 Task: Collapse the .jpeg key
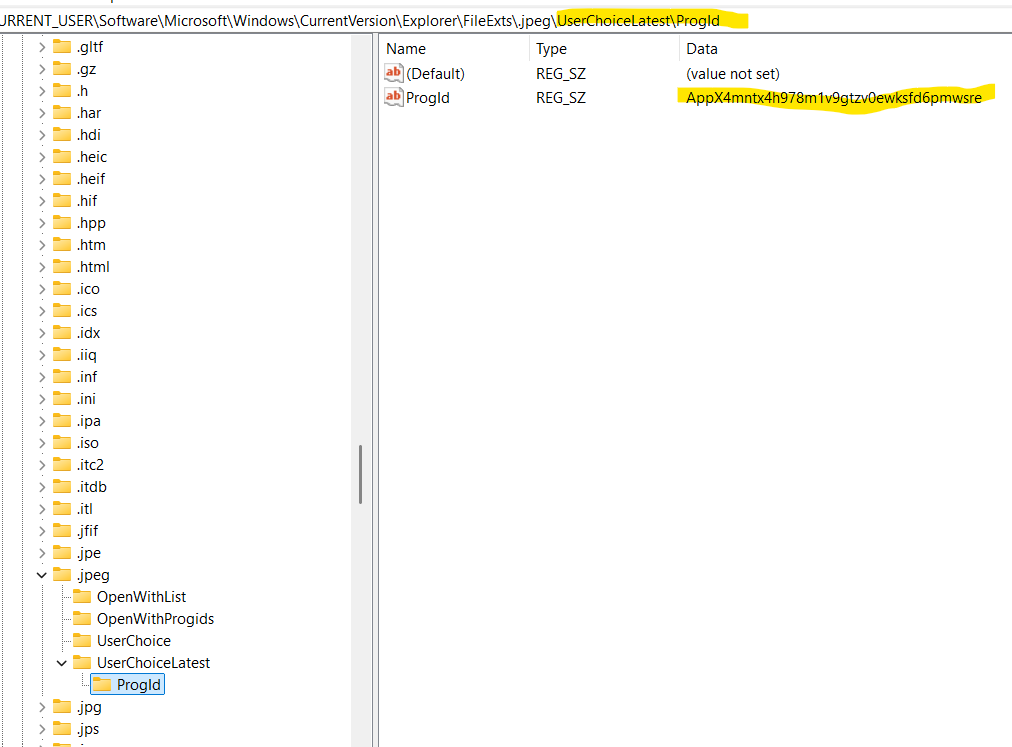point(42,575)
